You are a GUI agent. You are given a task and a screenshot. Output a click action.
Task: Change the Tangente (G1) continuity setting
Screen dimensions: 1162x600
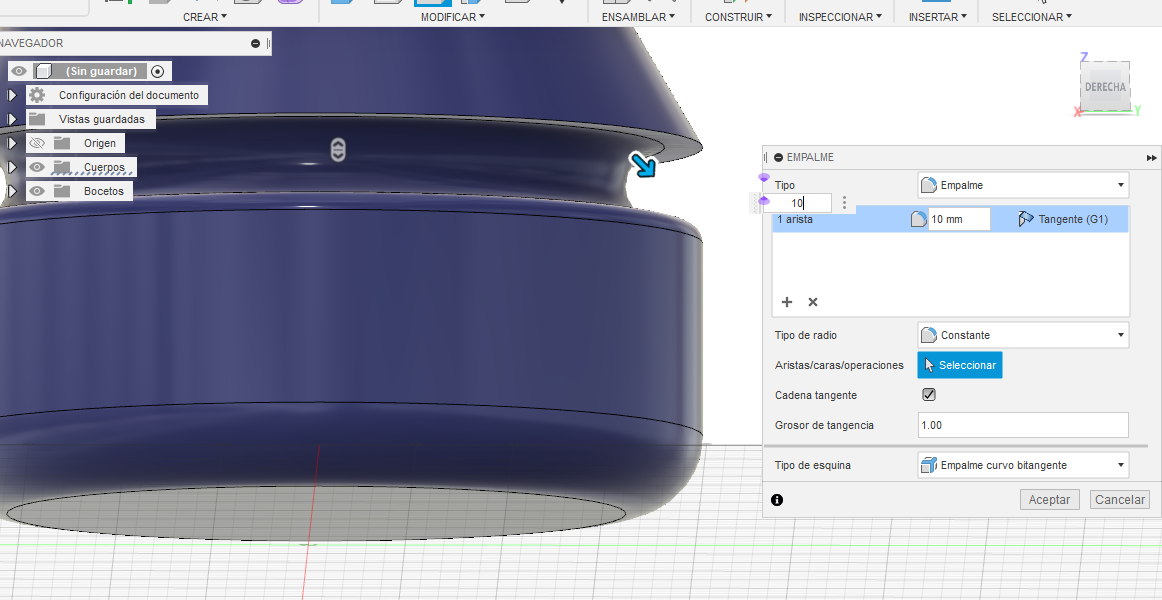point(1063,219)
